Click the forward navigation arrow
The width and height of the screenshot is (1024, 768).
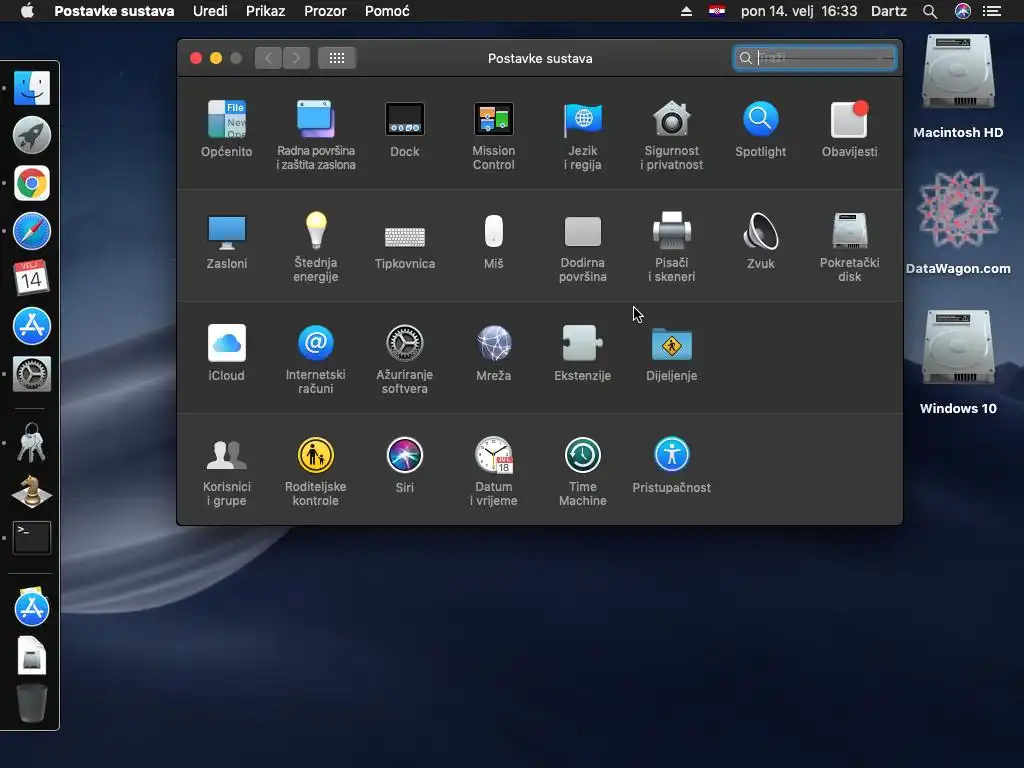(x=296, y=58)
